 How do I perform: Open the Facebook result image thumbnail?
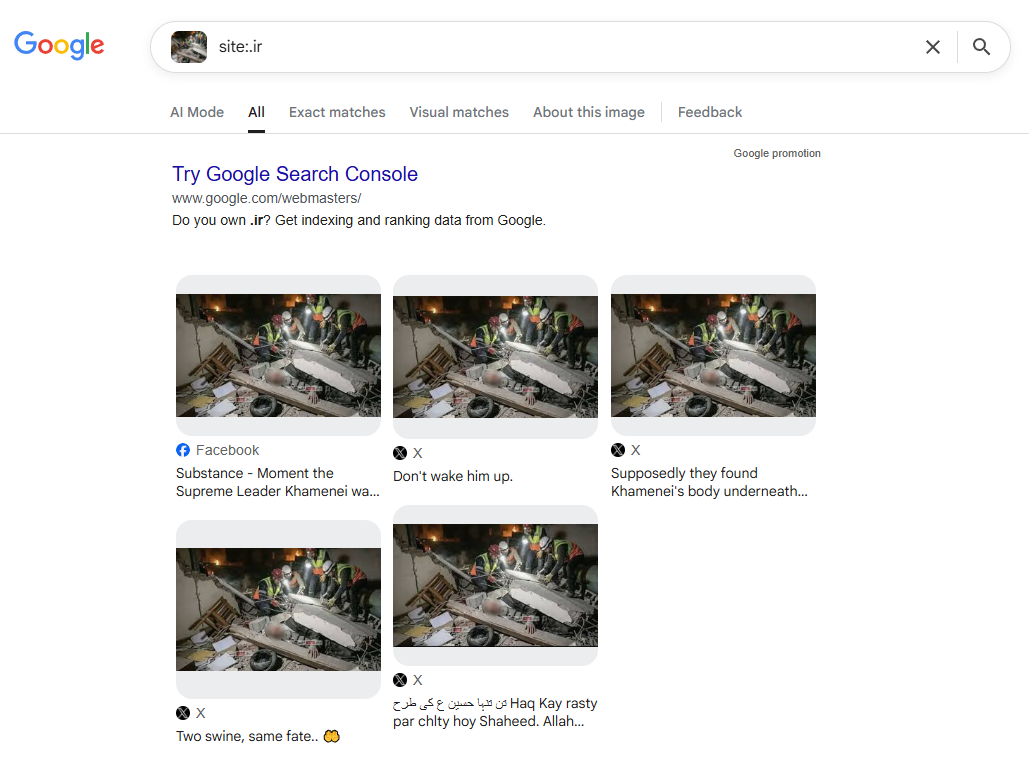tap(278, 355)
